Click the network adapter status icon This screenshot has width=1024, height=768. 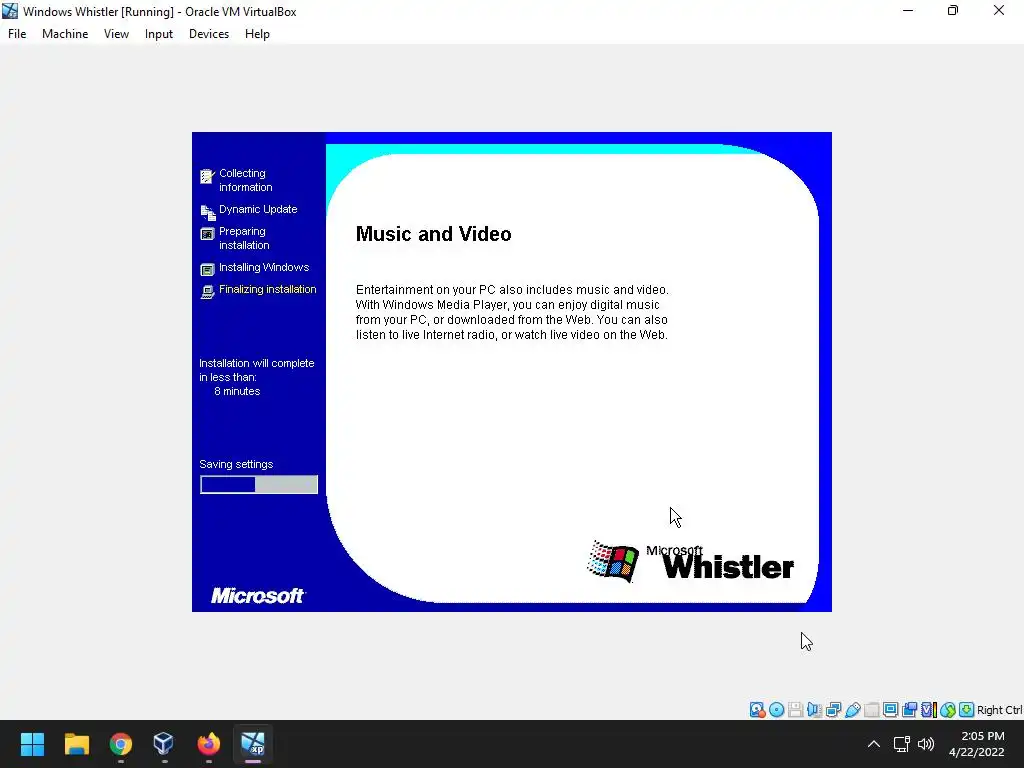tap(833, 710)
